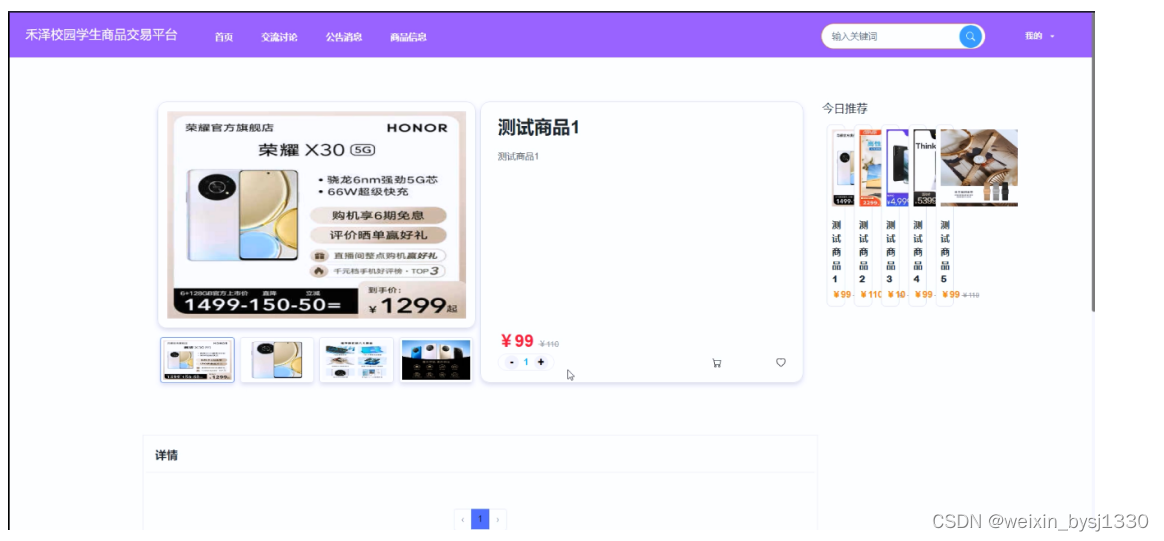
Task: Click the quantity value 1 field
Action: coord(526,362)
